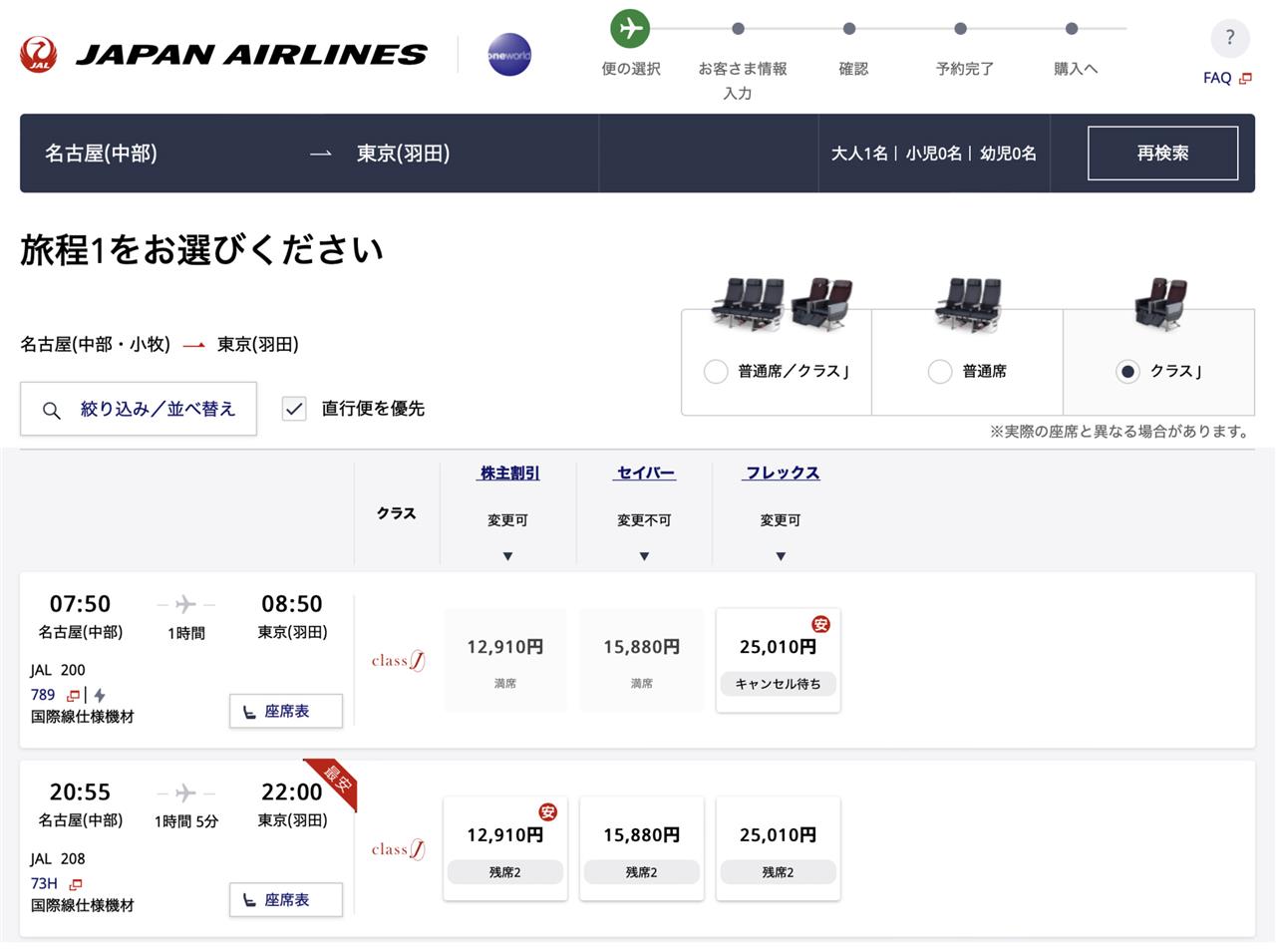Open the セイバー fare type link
The width and height of the screenshot is (1276, 952).
[645, 474]
